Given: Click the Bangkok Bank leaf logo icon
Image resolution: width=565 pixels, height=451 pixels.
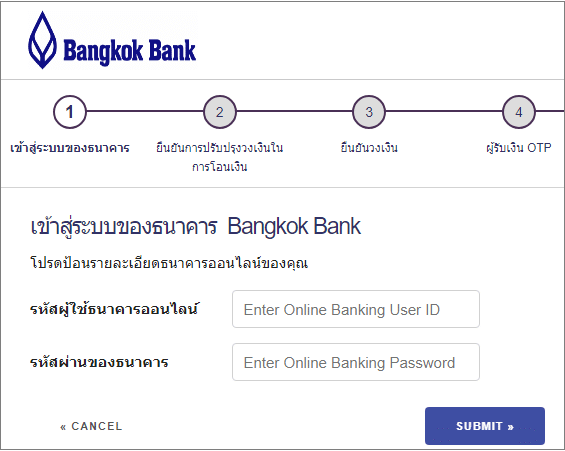Looking at the screenshot, I should (x=43, y=40).
